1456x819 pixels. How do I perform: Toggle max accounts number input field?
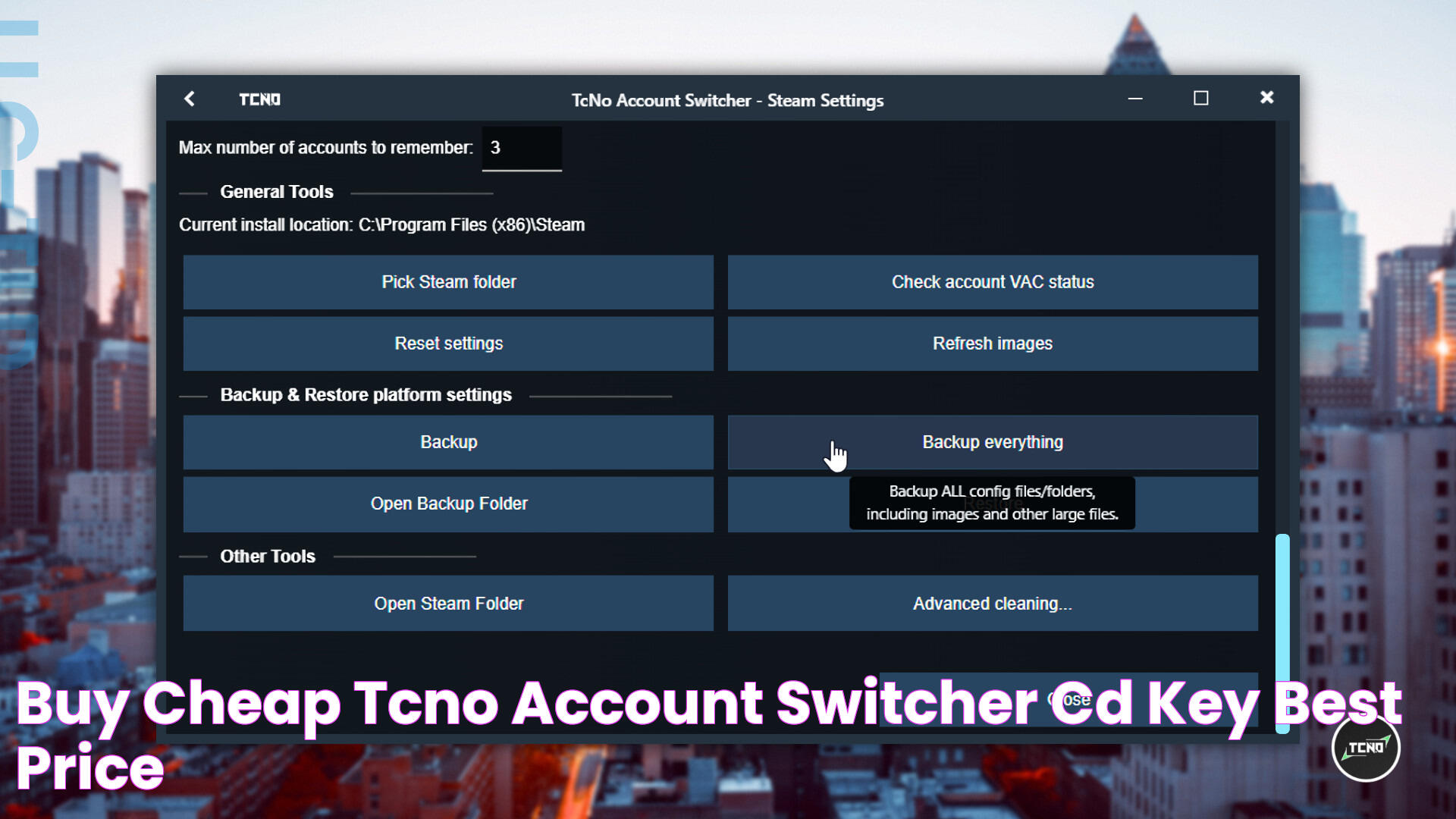pyautogui.click(x=521, y=147)
